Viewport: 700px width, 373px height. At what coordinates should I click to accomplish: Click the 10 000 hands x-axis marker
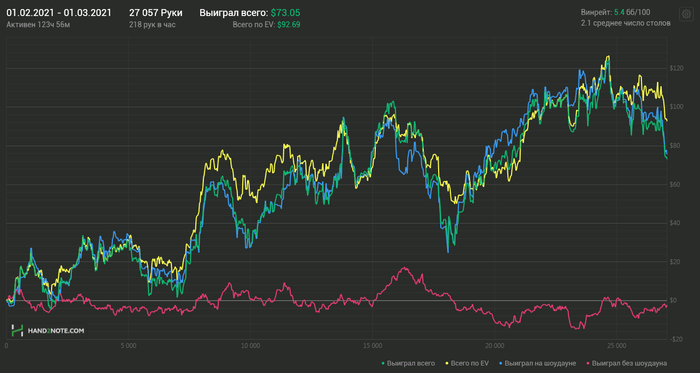pos(250,346)
